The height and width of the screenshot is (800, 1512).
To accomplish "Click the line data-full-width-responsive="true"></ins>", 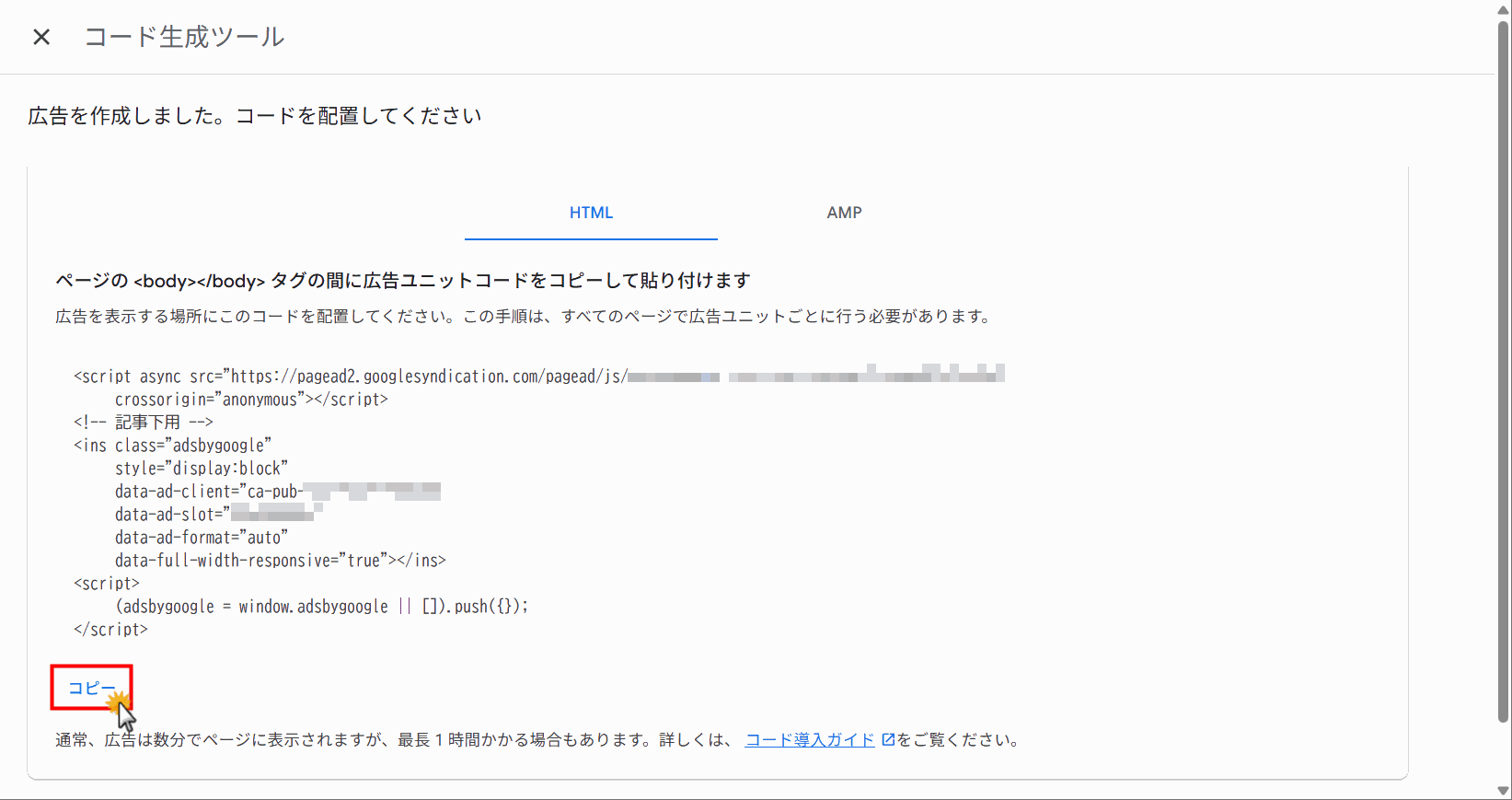I will 281,561.
